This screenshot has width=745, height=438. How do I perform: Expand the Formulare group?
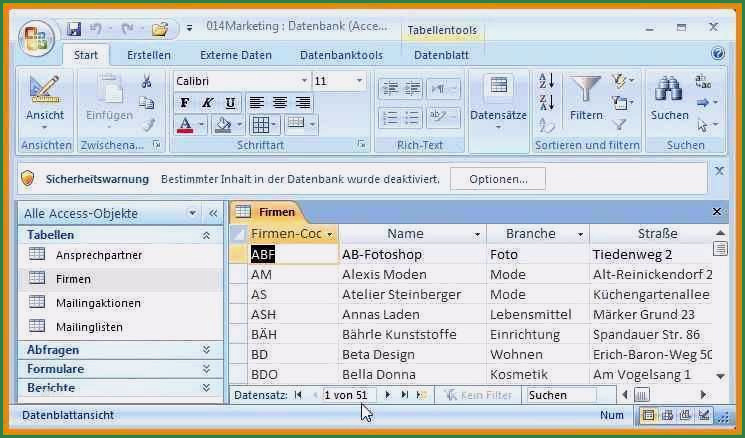click(207, 369)
